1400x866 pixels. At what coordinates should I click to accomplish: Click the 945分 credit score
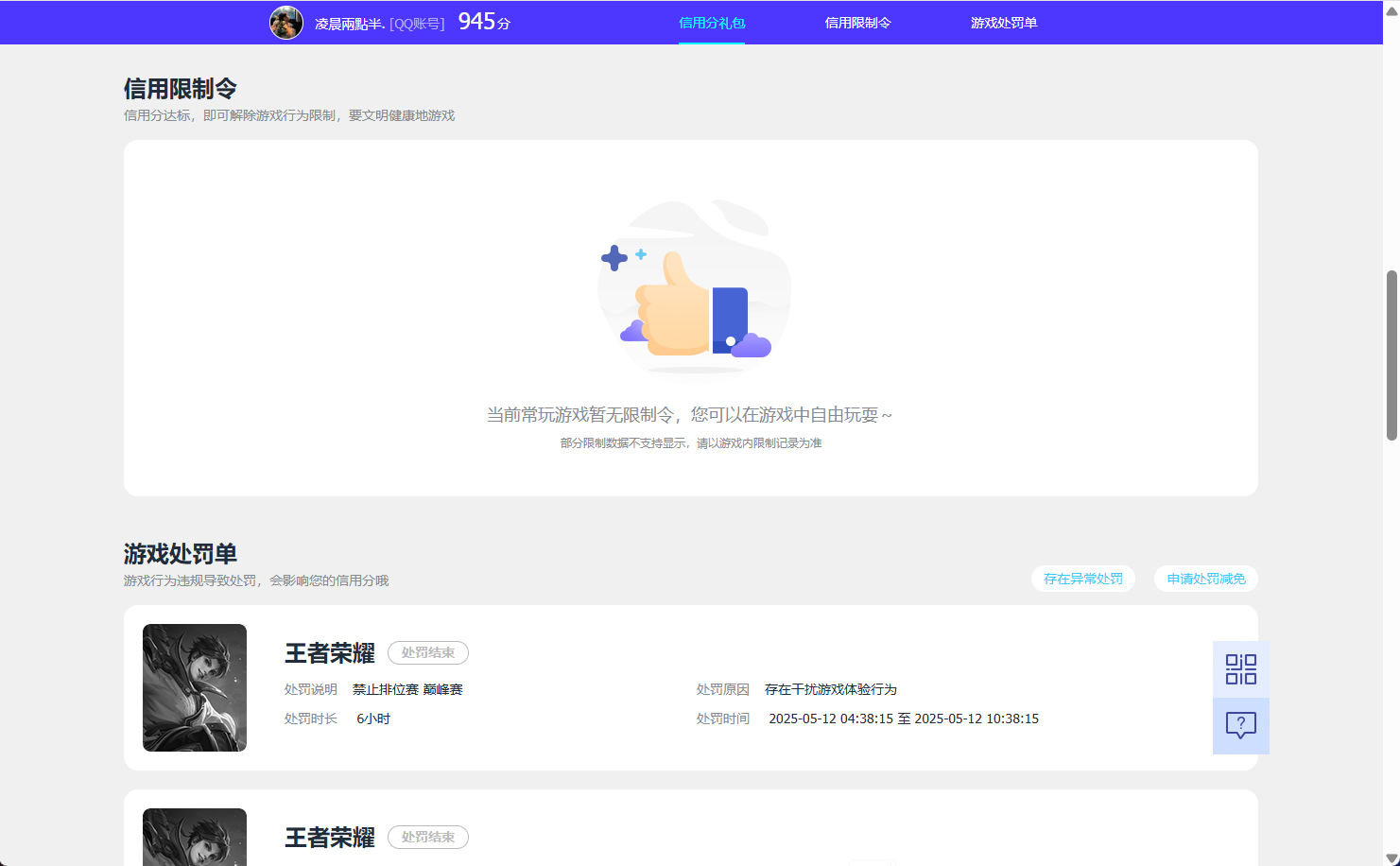point(484,22)
